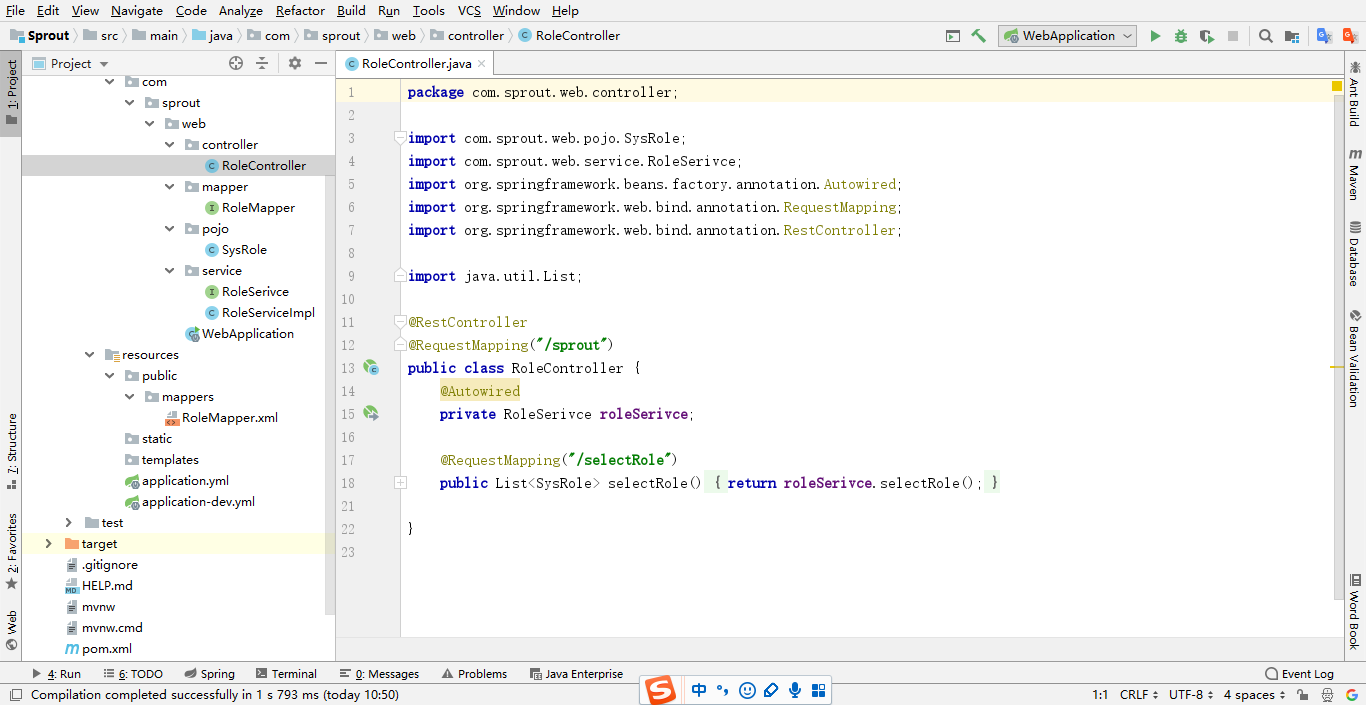Start debugging with the bug icon
1366x705 pixels.
click(x=1181, y=36)
